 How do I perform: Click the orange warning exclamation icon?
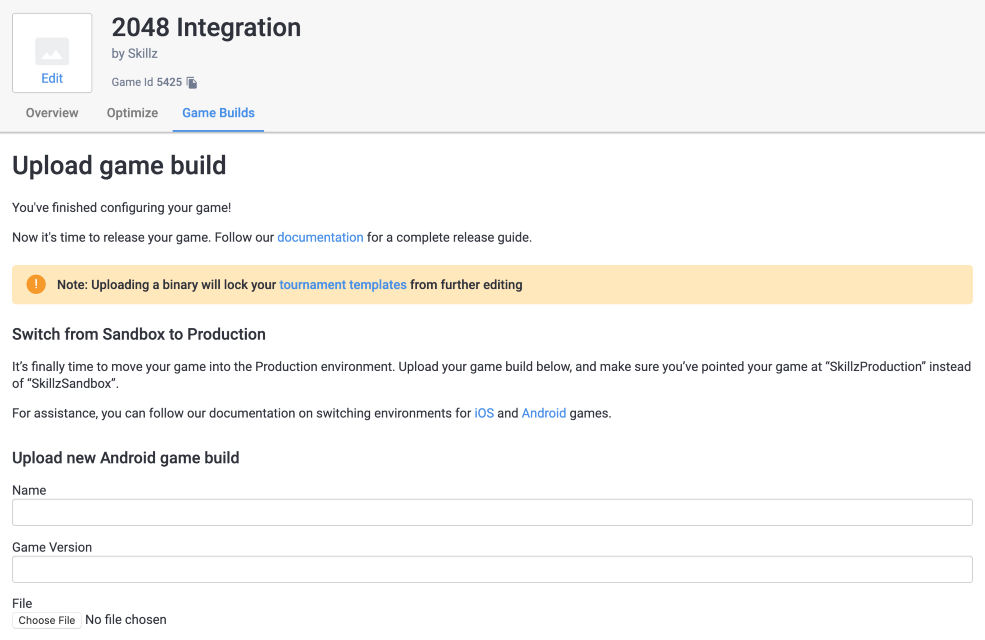pos(36,285)
